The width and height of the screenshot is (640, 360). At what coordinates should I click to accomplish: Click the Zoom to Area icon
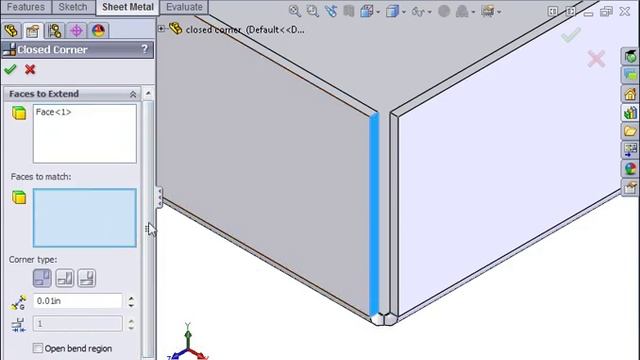313,11
